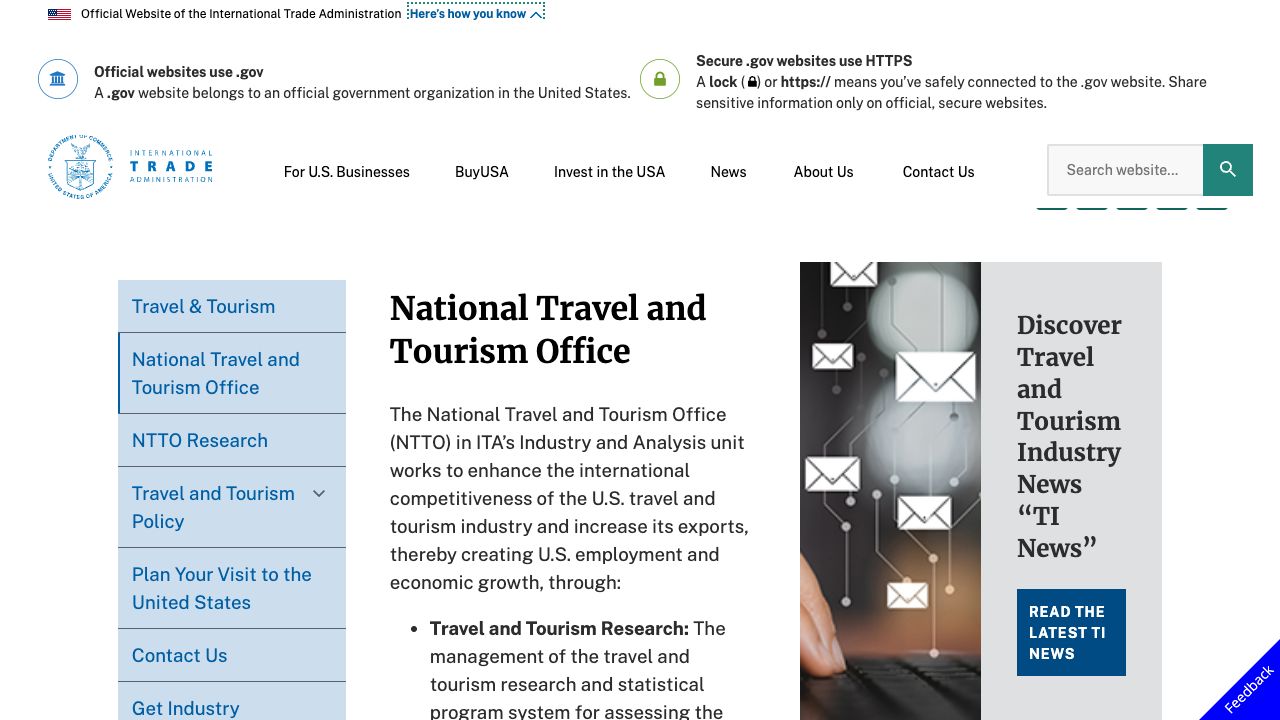Click the envelopes email promo image
This screenshot has height=720, width=1280.
(x=890, y=490)
